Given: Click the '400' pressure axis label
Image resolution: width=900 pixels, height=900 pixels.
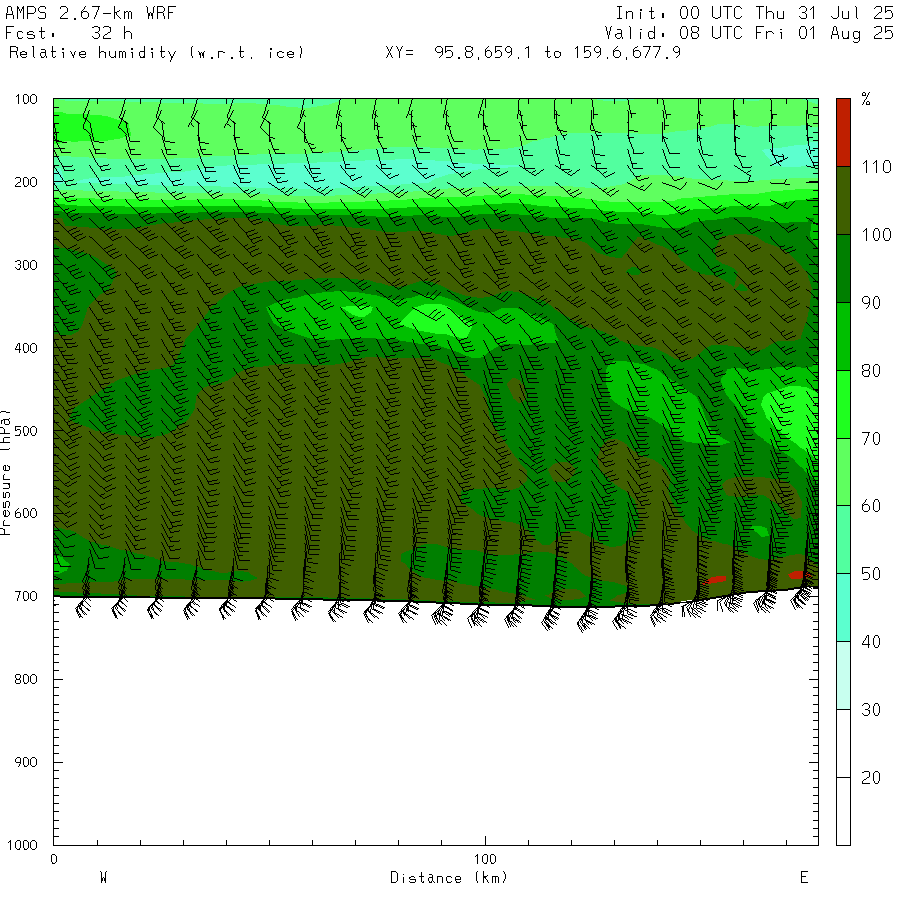Looking at the screenshot, I should [26, 348].
